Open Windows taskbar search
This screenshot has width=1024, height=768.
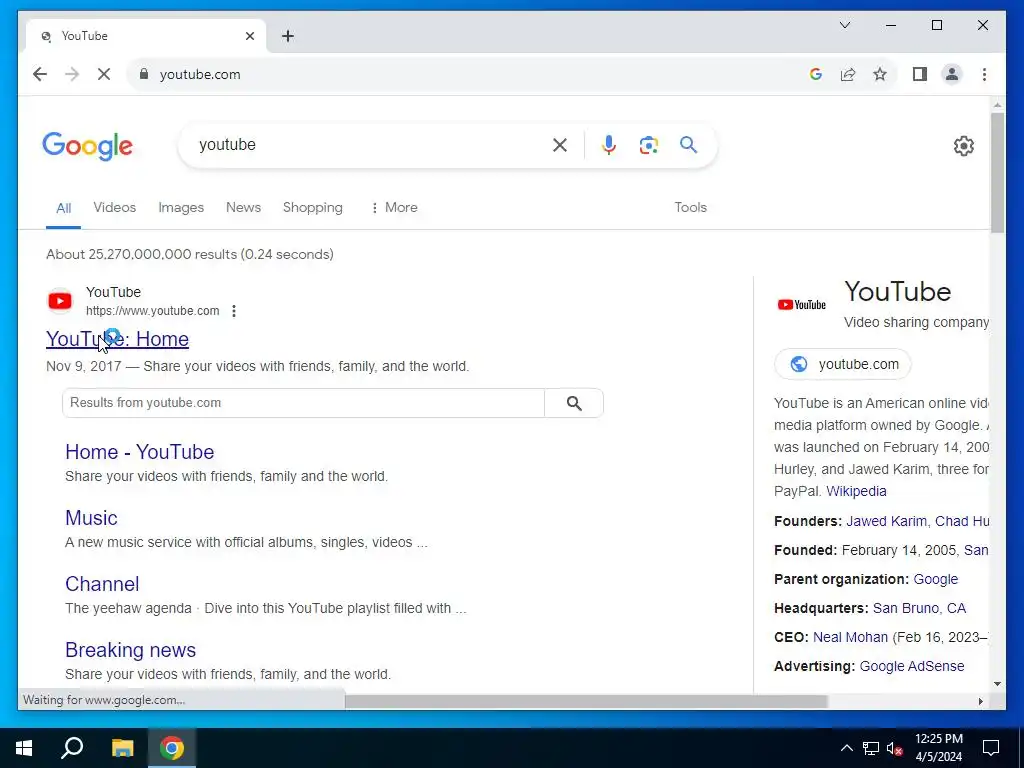point(72,748)
